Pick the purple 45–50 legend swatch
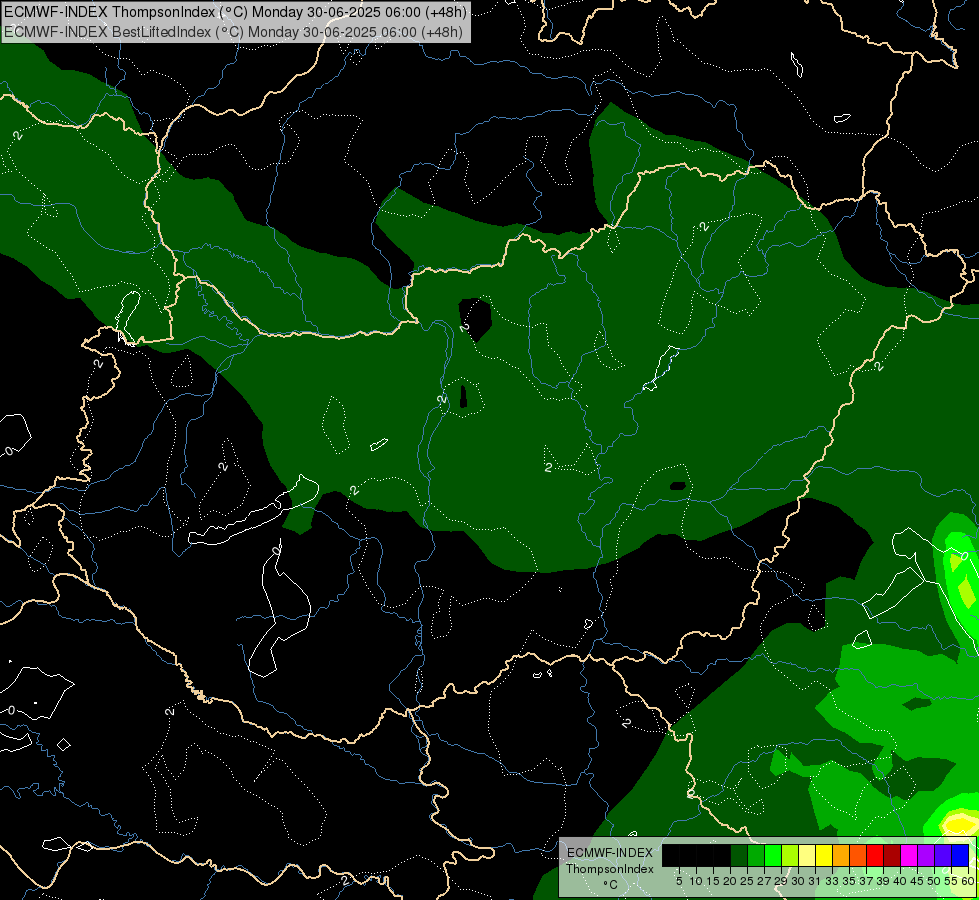Image resolution: width=979 pixels, height=900 pixels. point(926,855)
